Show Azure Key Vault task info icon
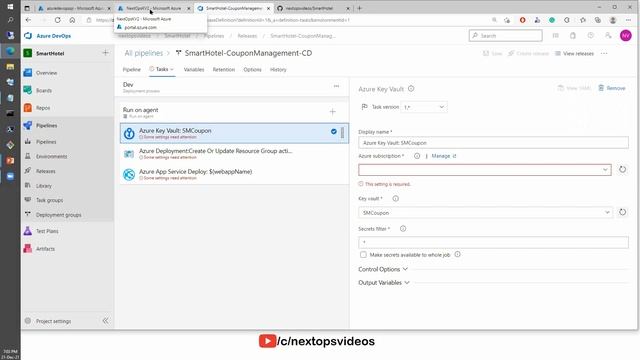640x360 pixels. 411,89
